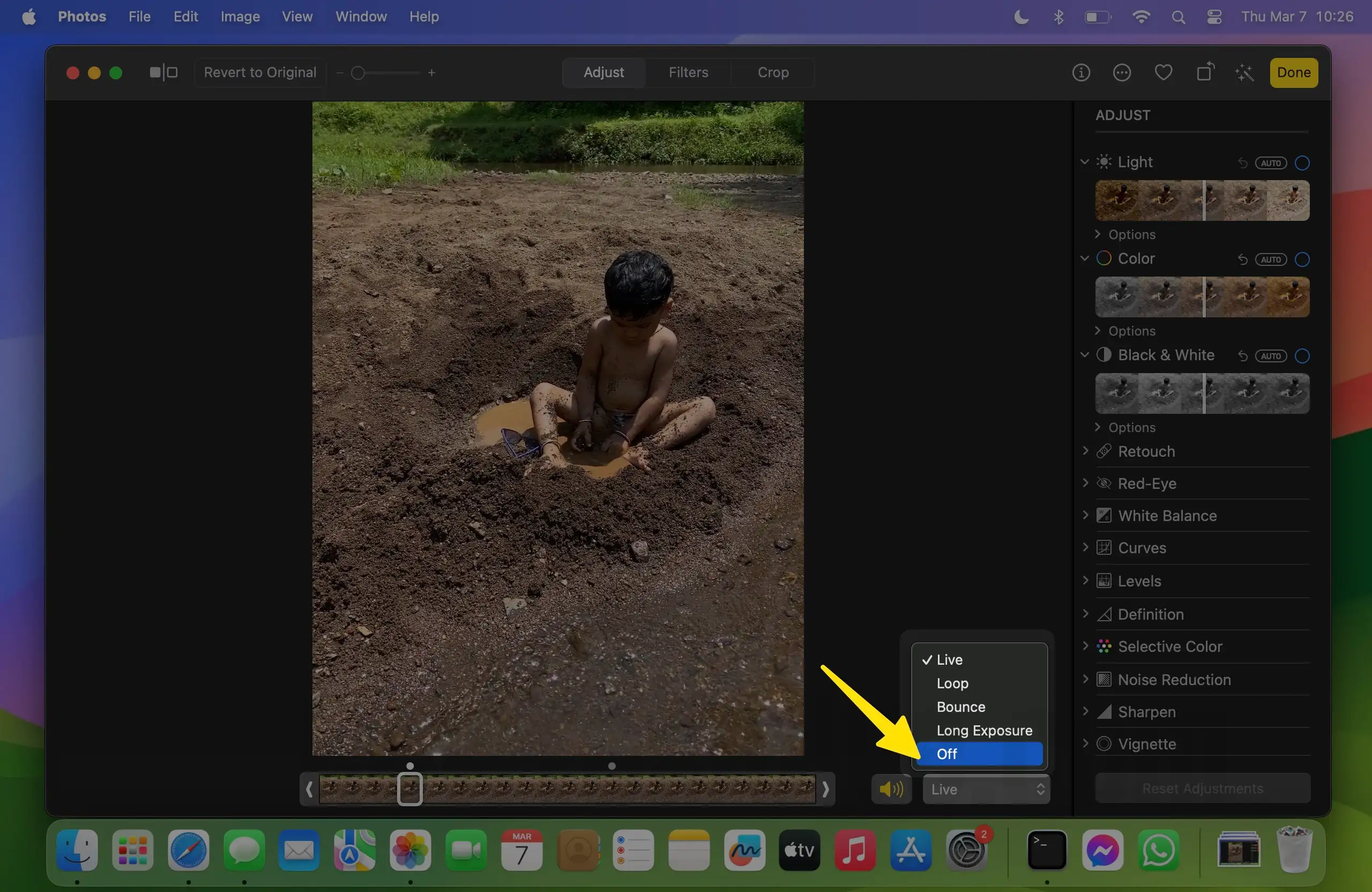Toggle the Light adjustment enable circle
This screenshot has height=892, width=1372.
point(1302,163)
